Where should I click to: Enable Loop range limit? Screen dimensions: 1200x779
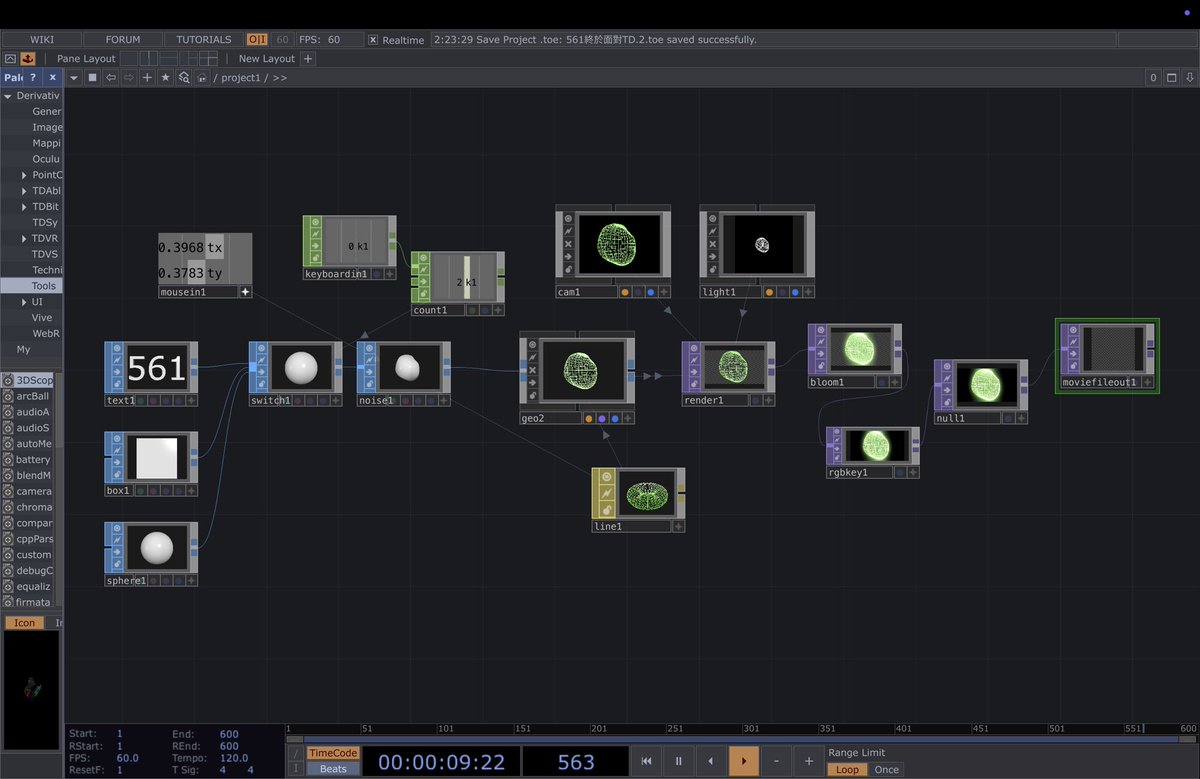pos(847,769)
